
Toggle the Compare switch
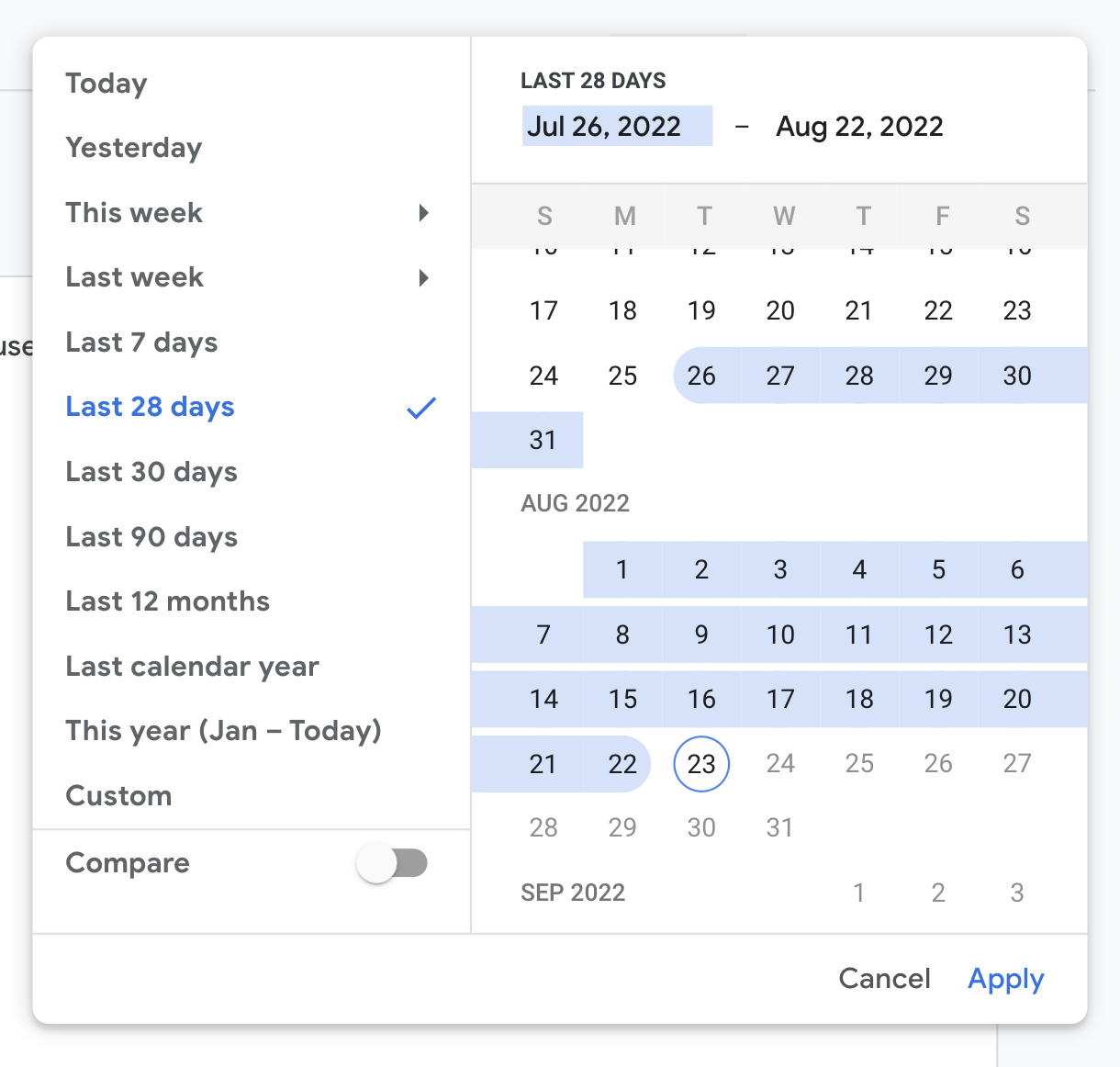[x=393, y=863]
